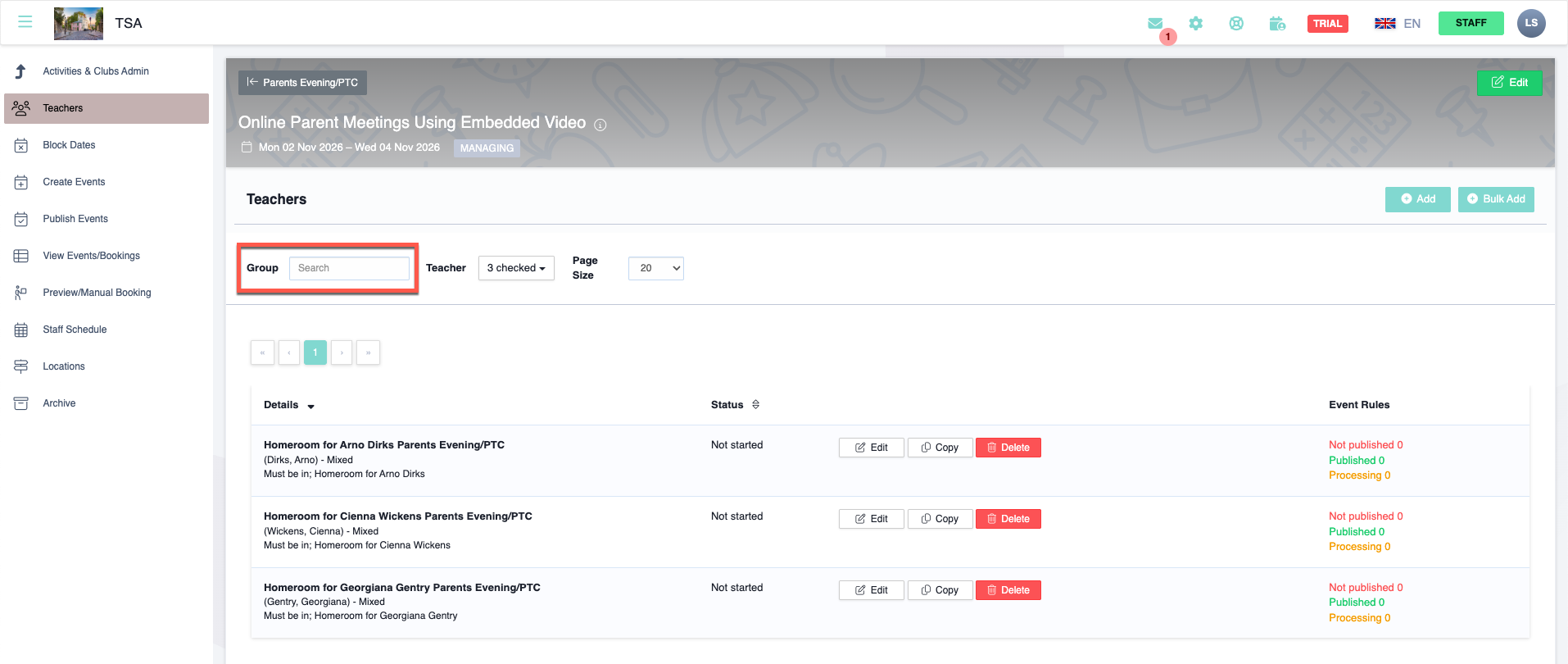Click the help lifebuoy icon

coord(1236,24)
